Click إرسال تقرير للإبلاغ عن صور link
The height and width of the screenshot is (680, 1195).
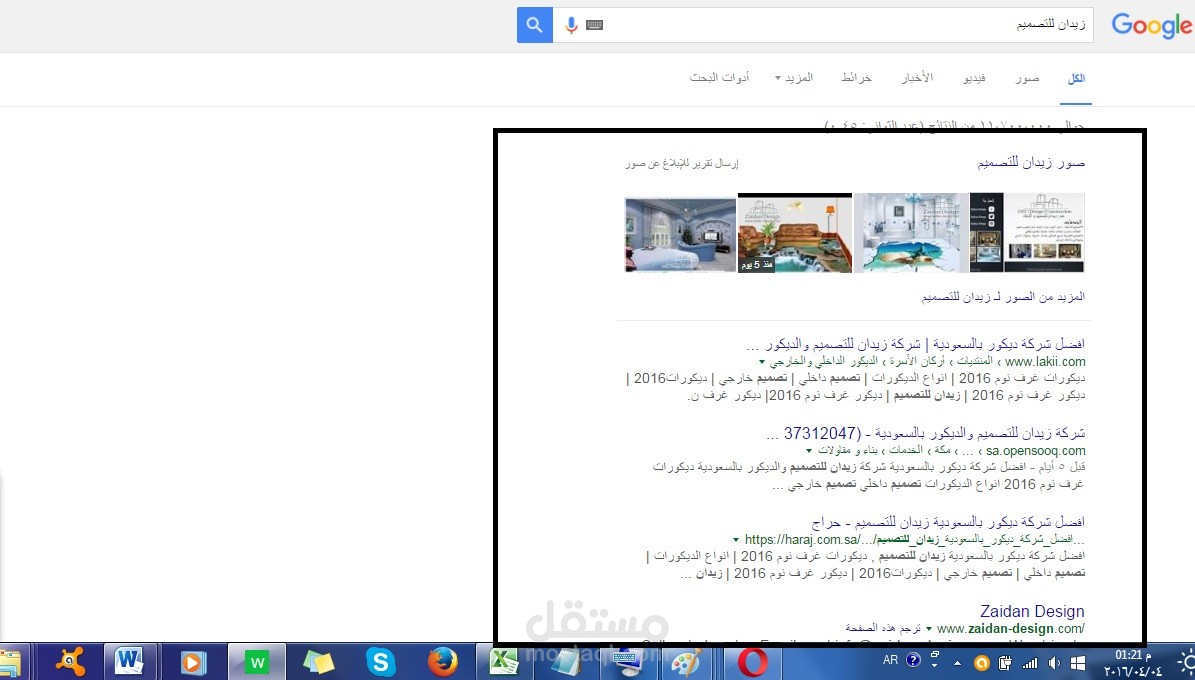(x=682, y=163)
